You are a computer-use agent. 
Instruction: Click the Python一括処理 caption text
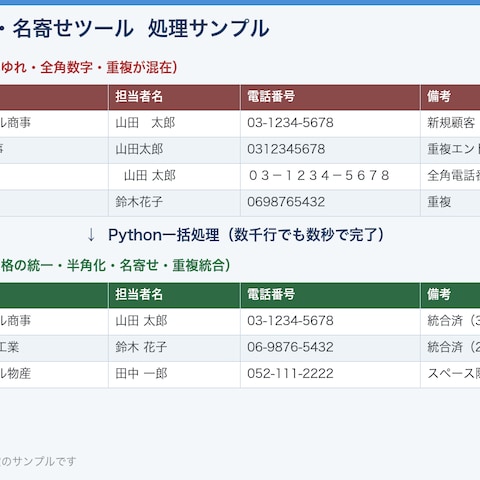(246, 235)
